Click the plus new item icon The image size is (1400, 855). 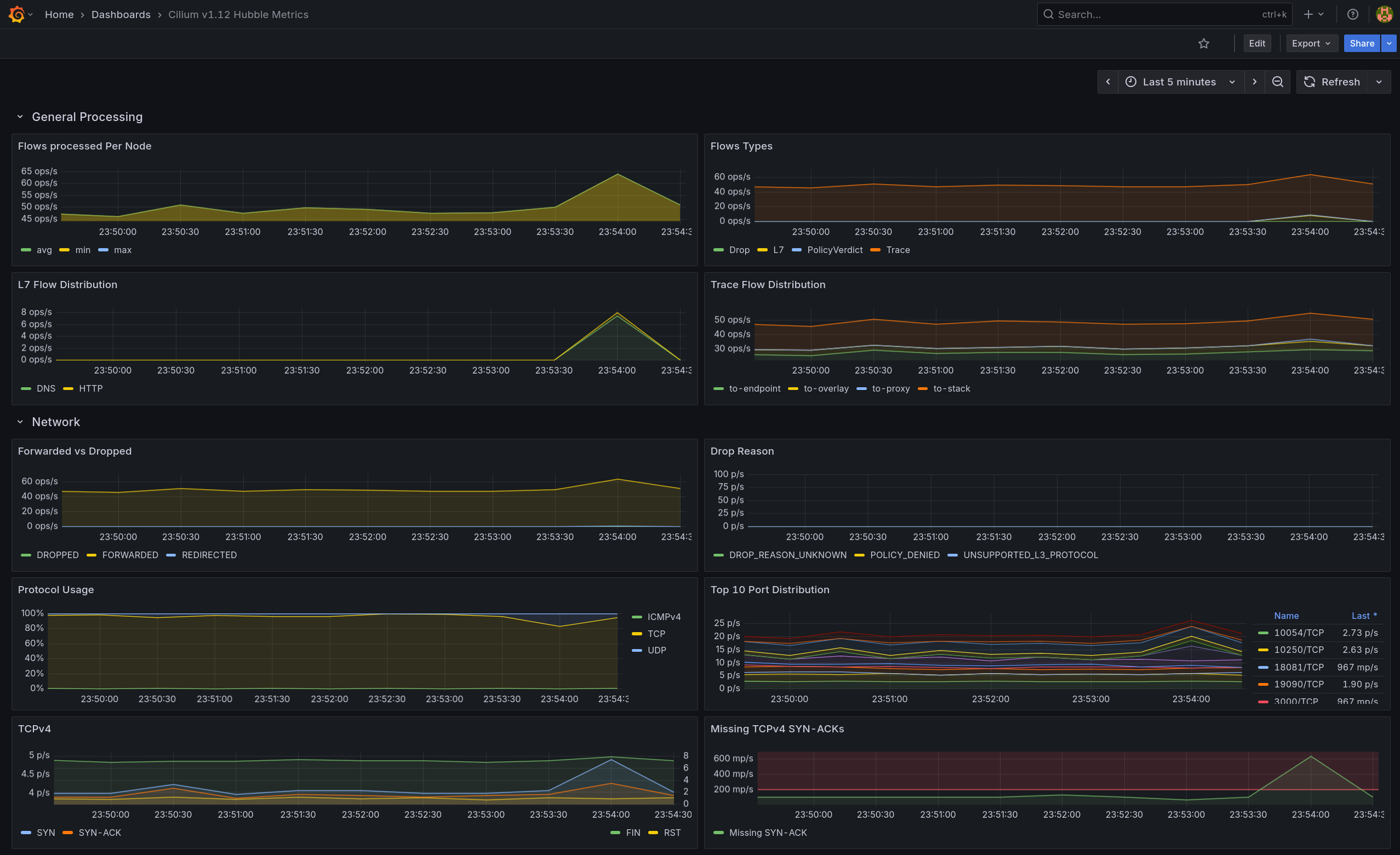pyautogui.click(x=1308, y=14)
